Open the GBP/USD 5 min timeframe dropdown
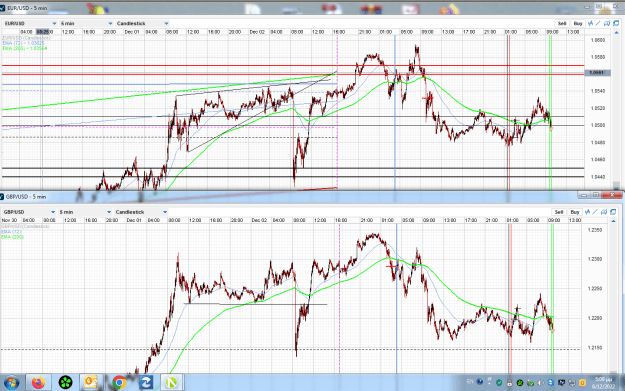The image size is (625, 391). (85, 212)
